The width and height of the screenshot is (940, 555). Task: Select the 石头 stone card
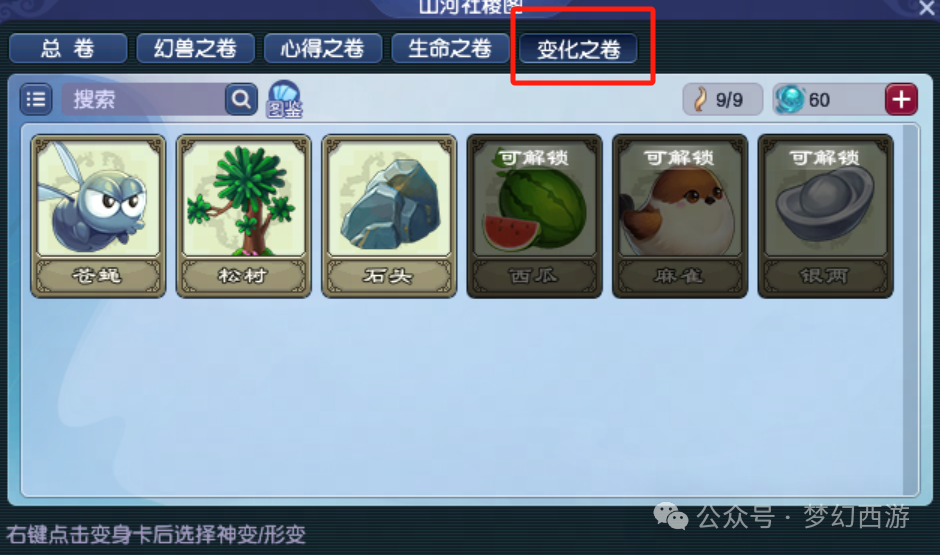tap(389, 216)
